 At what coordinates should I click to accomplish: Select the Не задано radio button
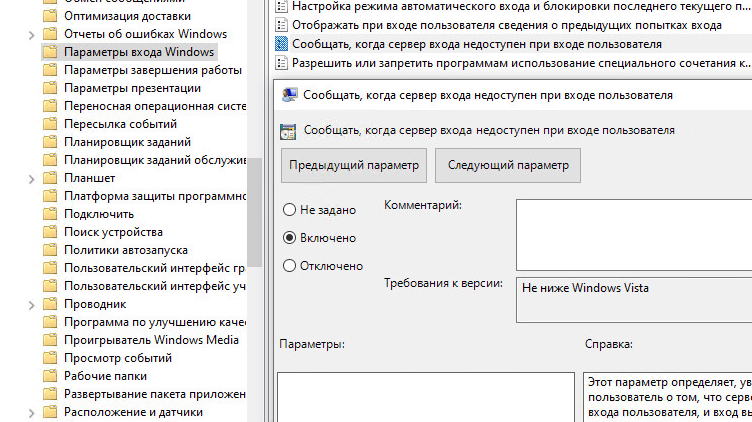tap(290, 210)
